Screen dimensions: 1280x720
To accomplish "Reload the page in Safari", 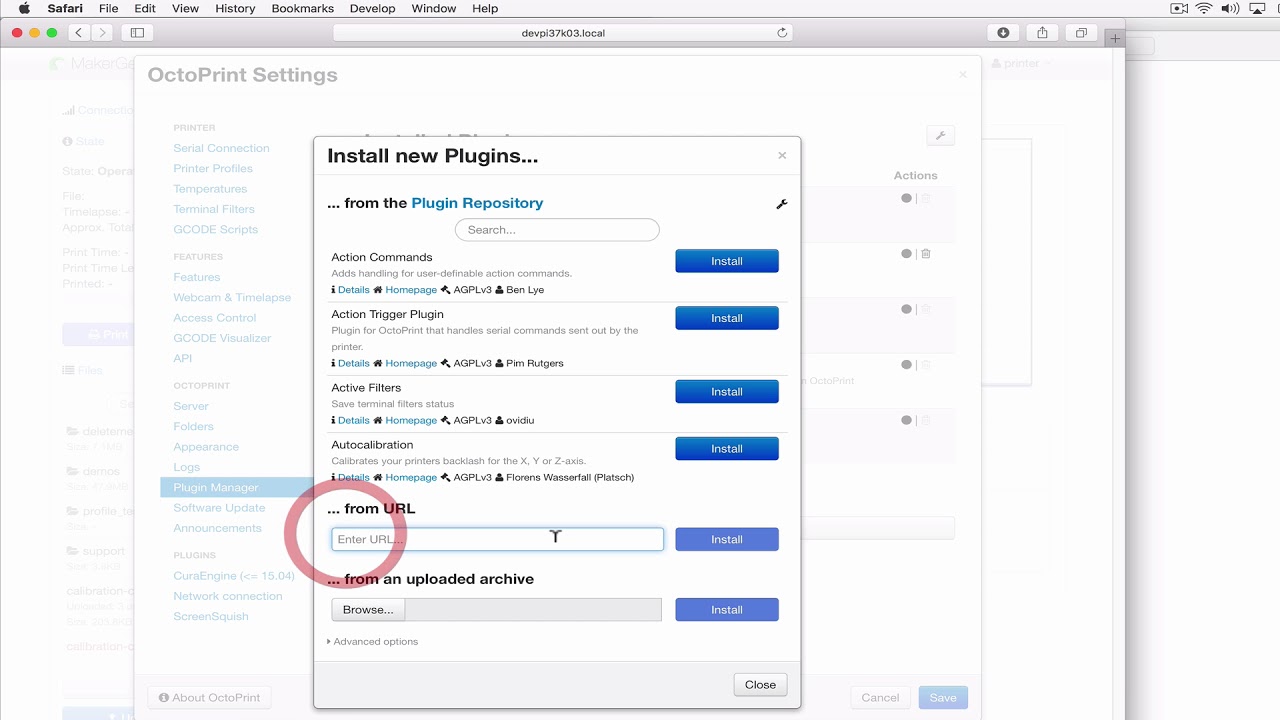I will tap(782, 33).
